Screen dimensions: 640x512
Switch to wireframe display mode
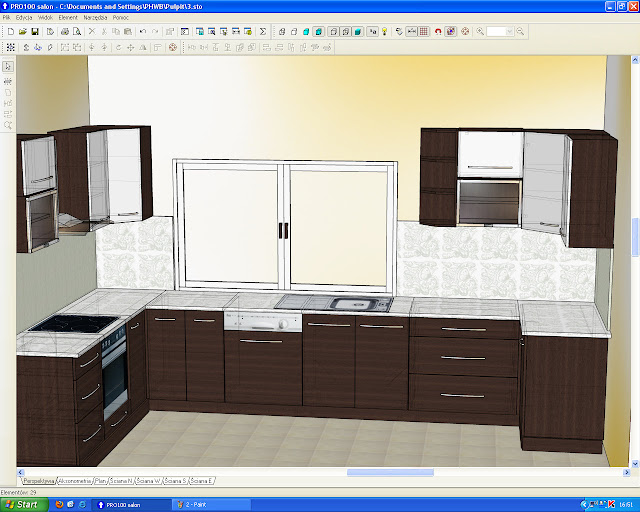282,31
